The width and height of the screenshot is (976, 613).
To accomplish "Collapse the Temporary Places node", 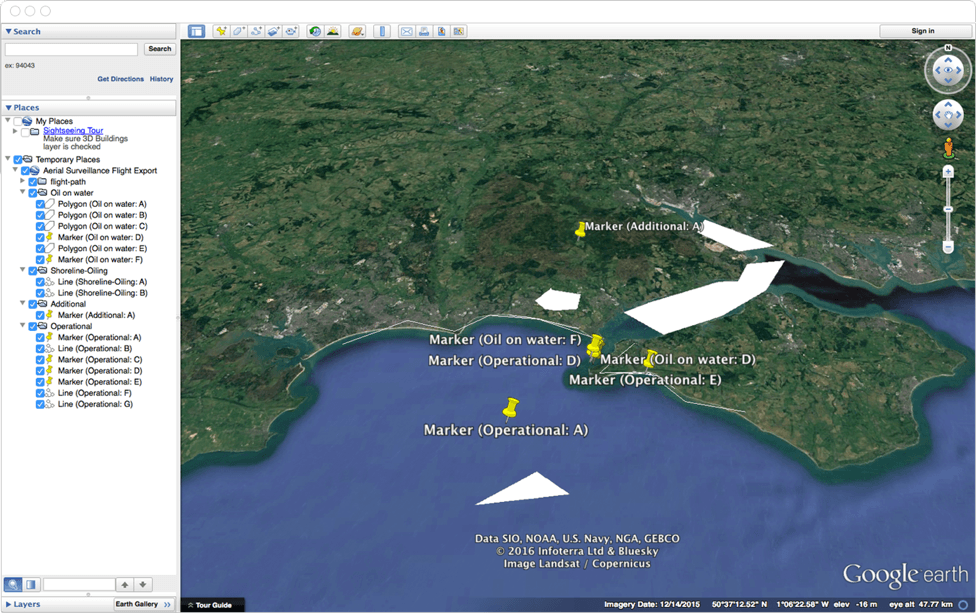I will coord(7,159).
